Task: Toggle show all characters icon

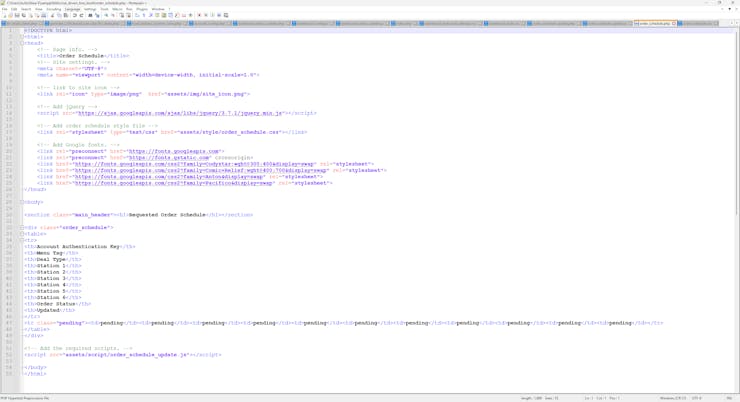Action: (144, 15)
